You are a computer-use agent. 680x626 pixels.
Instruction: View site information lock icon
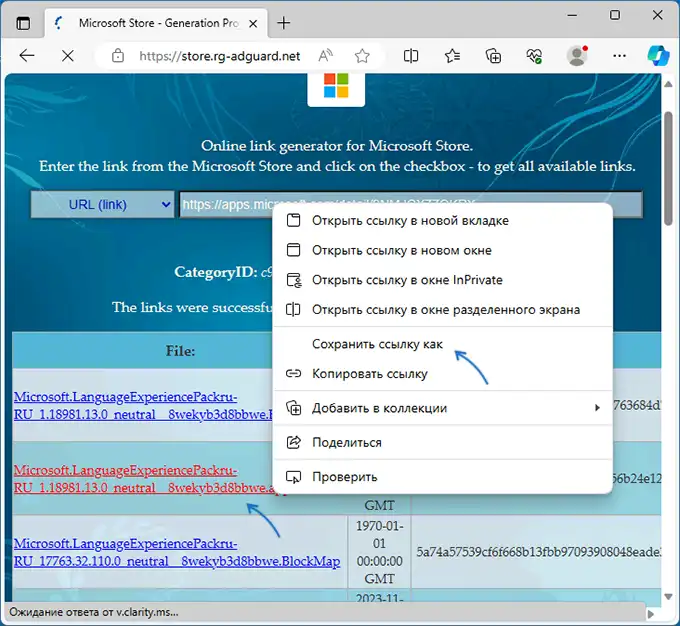(x=118, y=56)
